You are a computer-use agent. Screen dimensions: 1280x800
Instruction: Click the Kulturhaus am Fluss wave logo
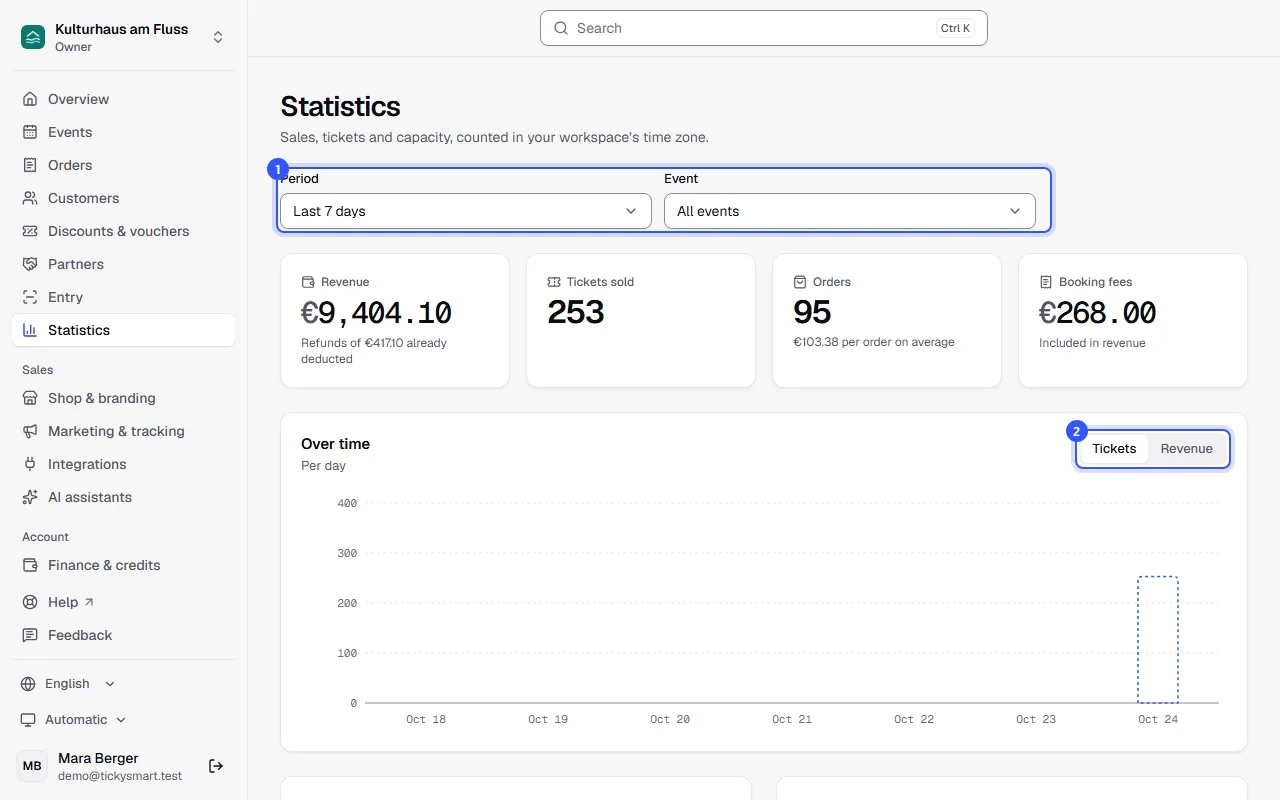[x=33, y=37]
